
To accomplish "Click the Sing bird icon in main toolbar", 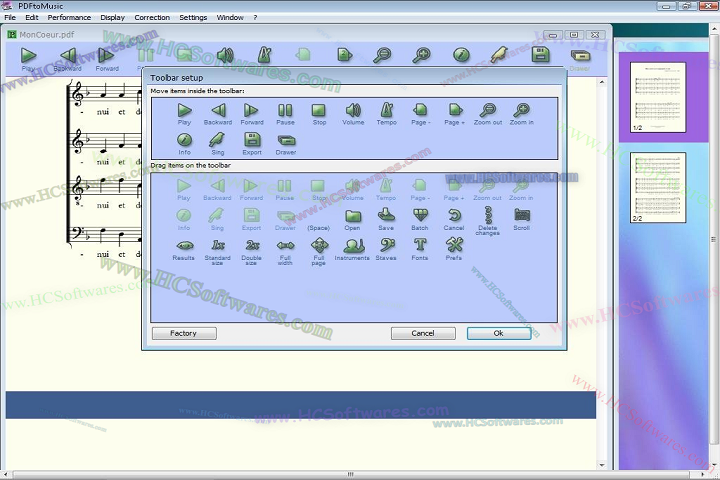I will [x=500, y=55].
